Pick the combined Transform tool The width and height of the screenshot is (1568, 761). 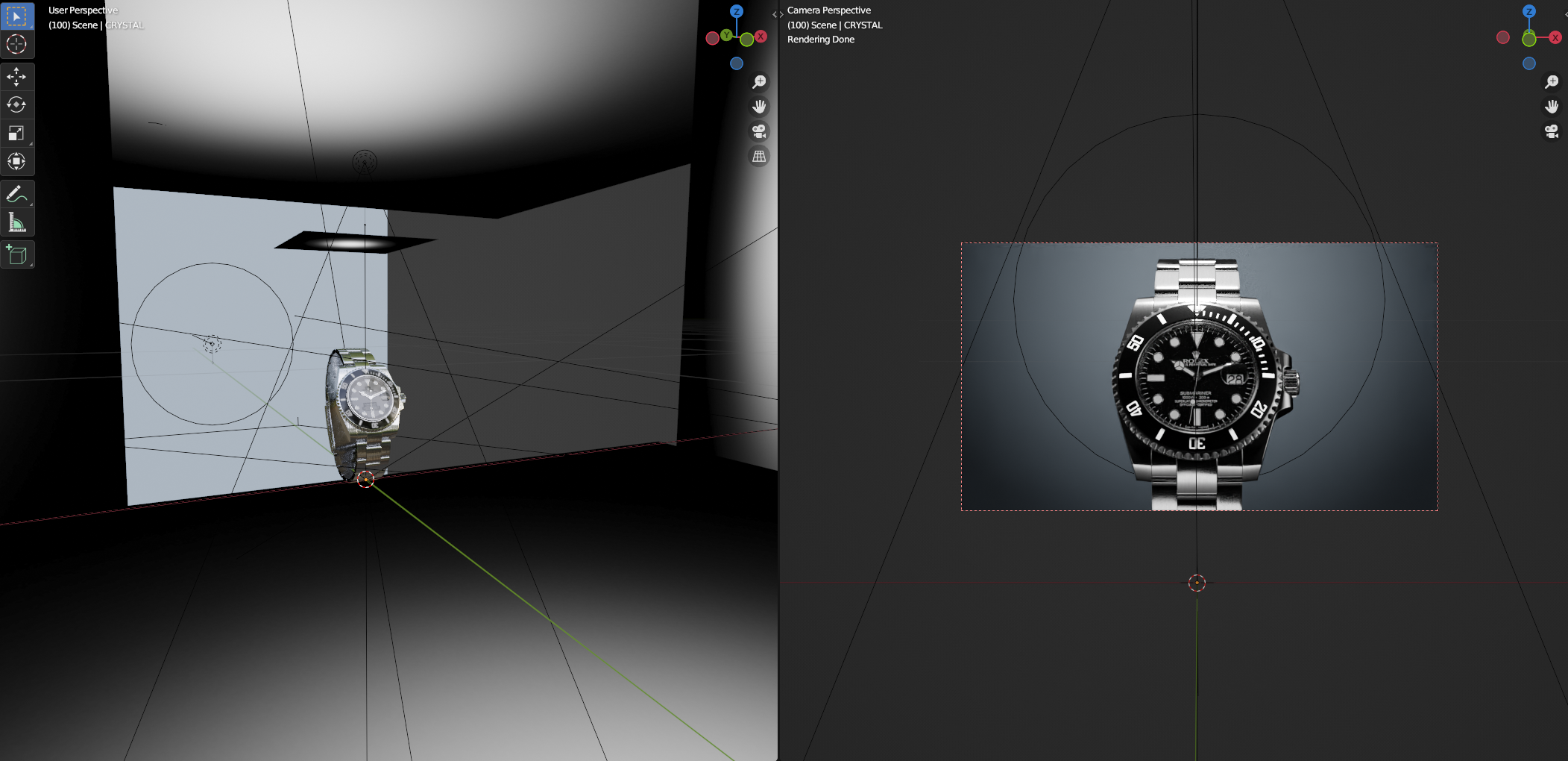point(16,161)
